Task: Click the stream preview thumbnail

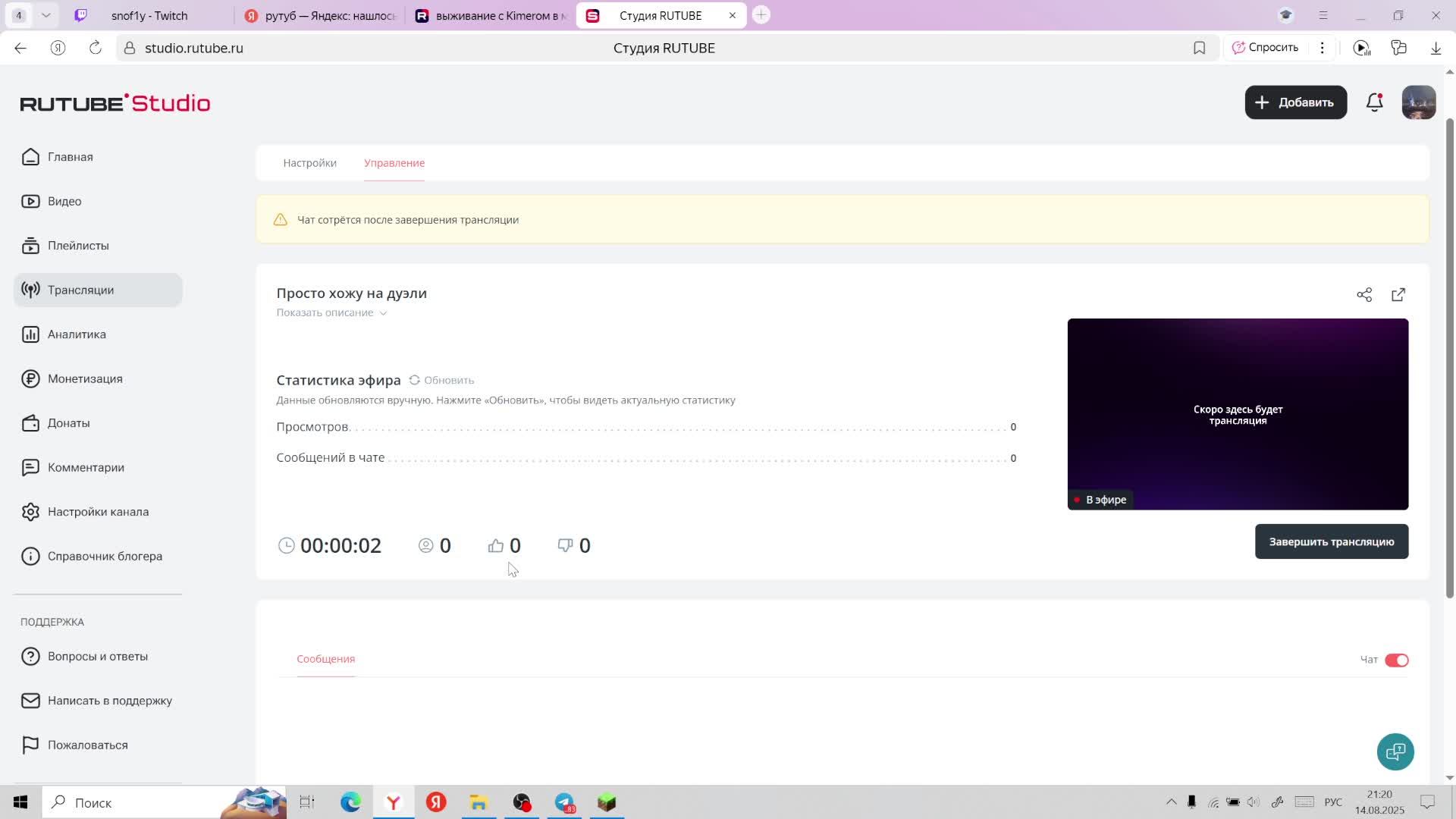Action: [1238, 414]
